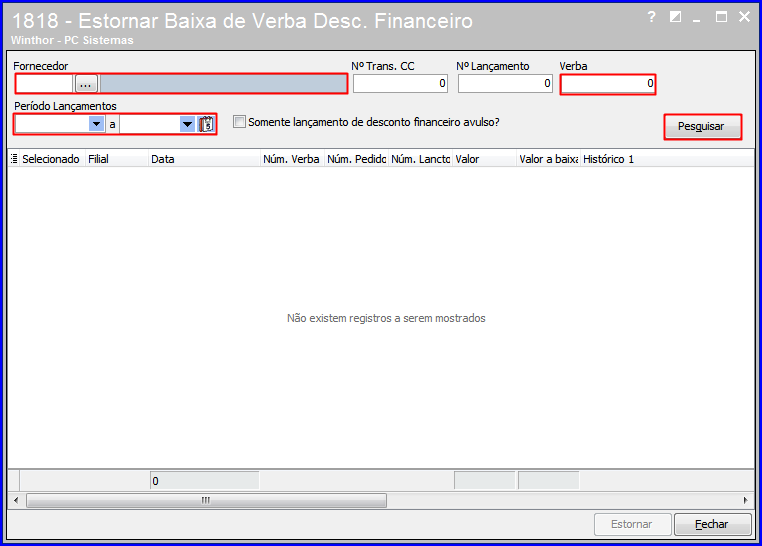Click the scroll right arrow

[745, 500]
